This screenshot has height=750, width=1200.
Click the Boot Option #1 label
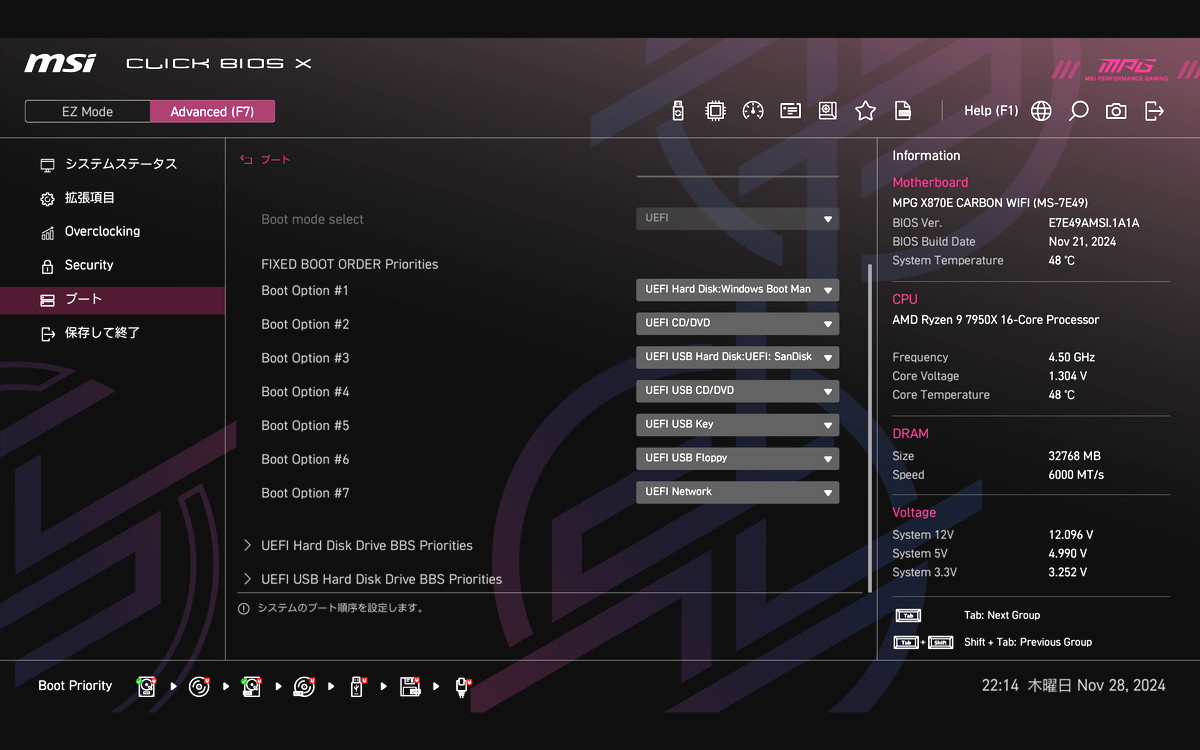coord(305,291)
